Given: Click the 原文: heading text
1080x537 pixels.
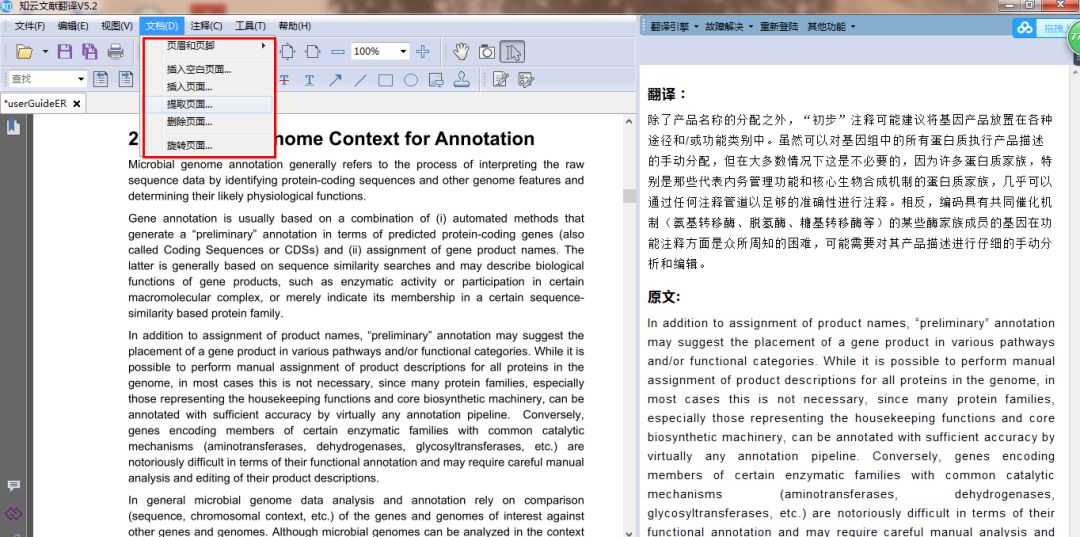Looking at the screenshot, I should click(664, 297).
